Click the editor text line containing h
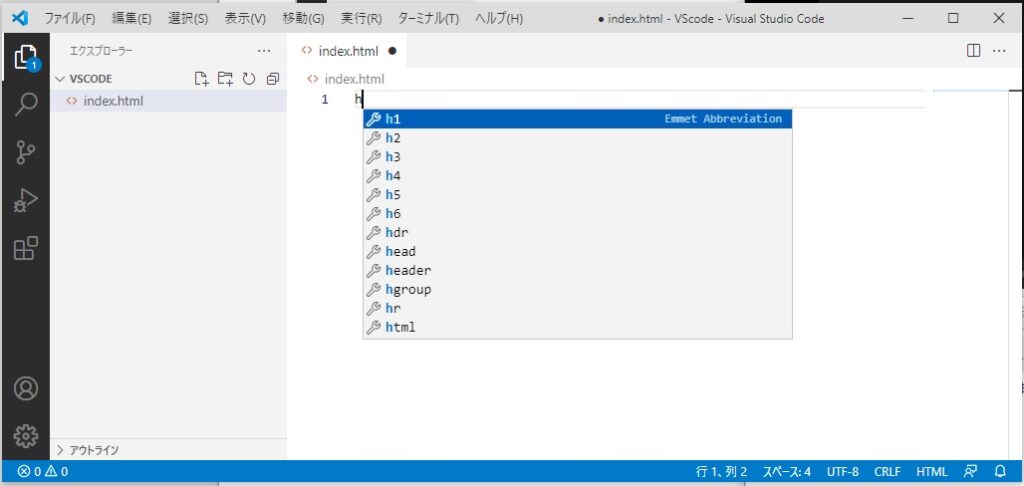1024x486 pixels. tap(640, 100)
